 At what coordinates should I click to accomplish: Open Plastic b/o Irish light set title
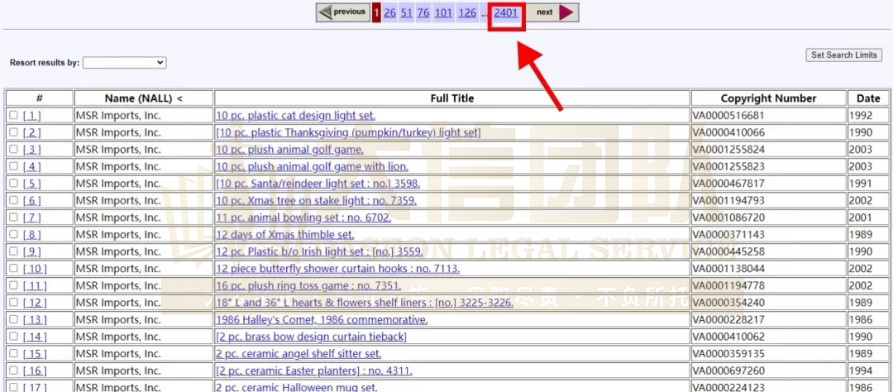tap(319, 252)
